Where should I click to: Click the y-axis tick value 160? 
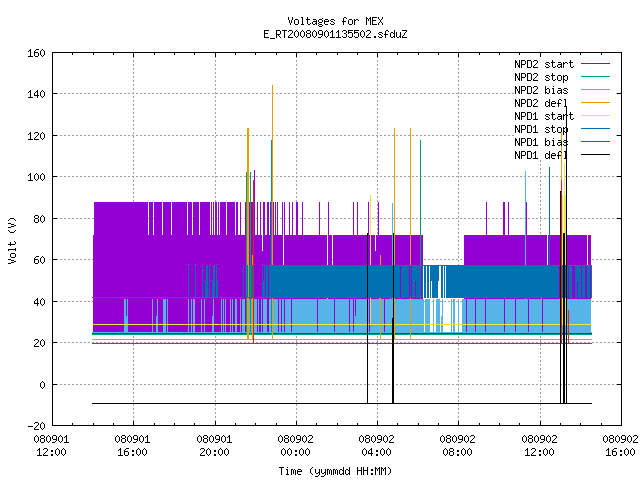pyautogui.click(x=36, y=53)
